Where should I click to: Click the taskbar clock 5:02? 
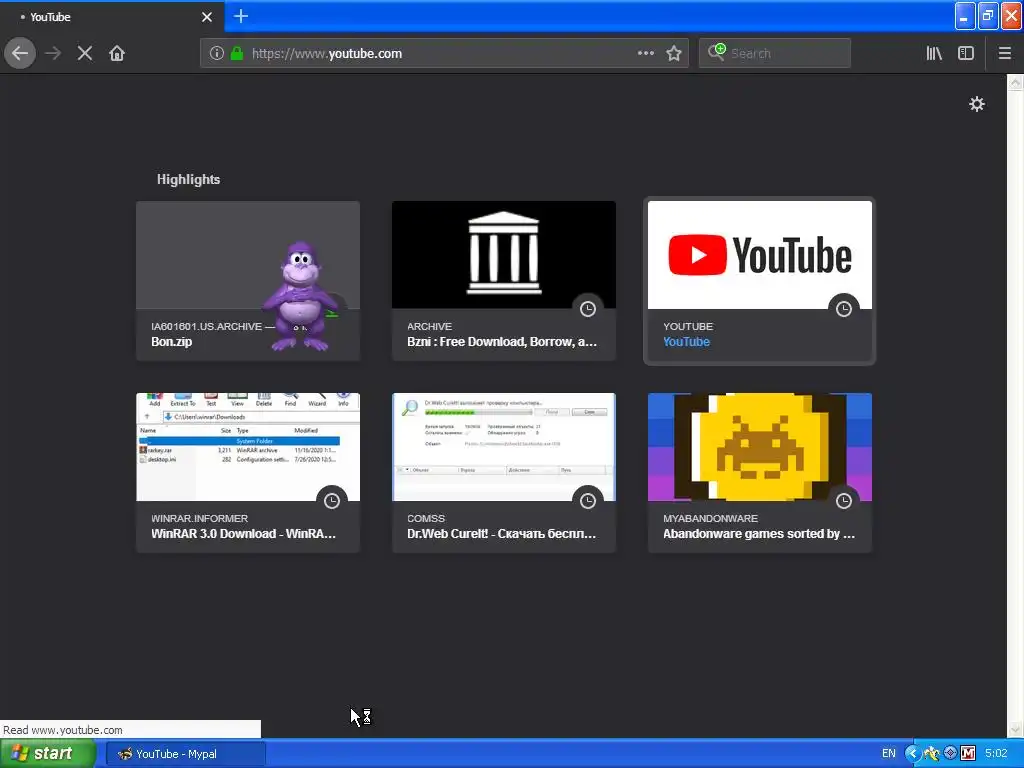[997, 754]
